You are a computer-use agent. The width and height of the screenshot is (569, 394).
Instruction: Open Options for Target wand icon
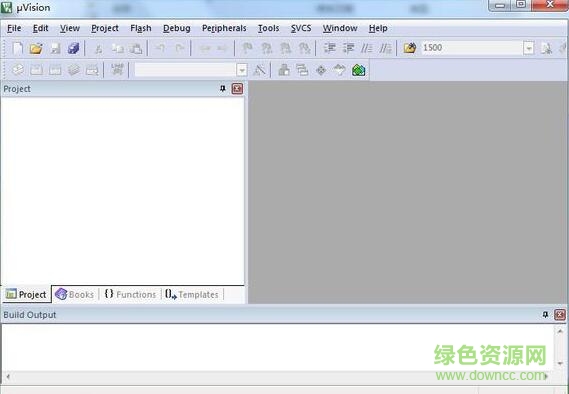tap(259, 70)
